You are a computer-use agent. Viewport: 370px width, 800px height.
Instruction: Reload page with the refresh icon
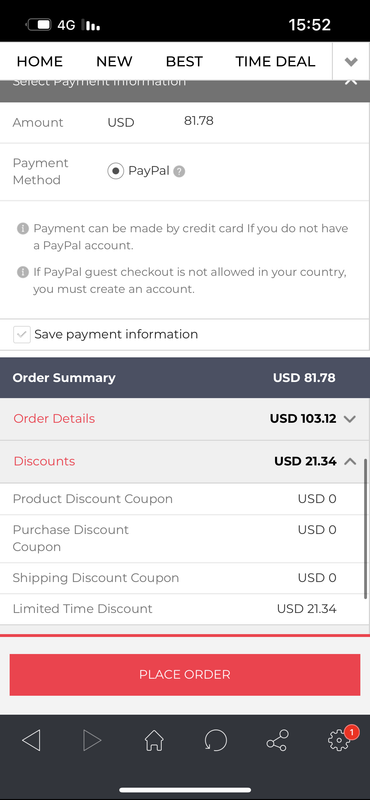(216, 740)
